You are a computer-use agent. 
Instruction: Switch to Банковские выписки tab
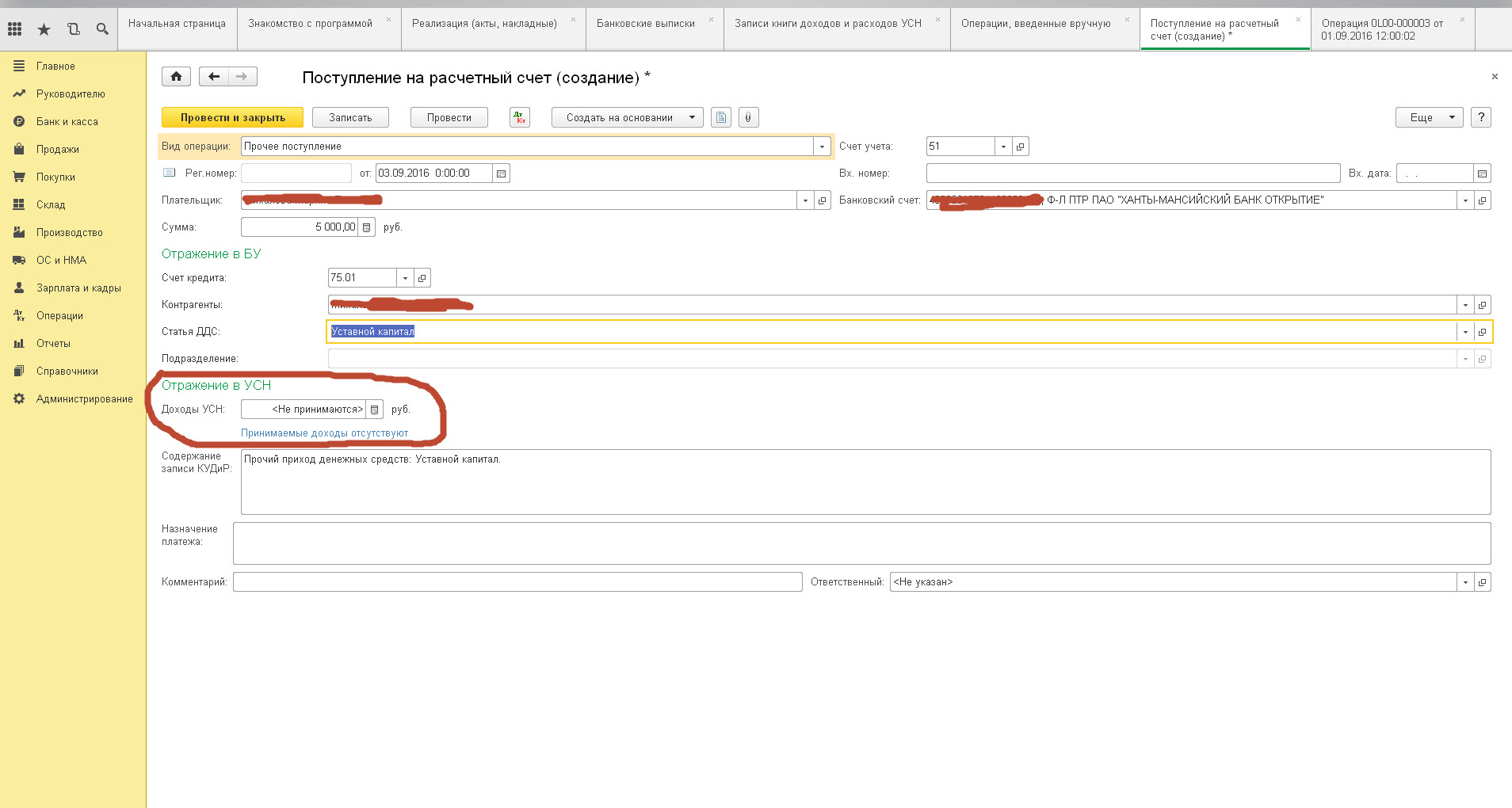645,24
